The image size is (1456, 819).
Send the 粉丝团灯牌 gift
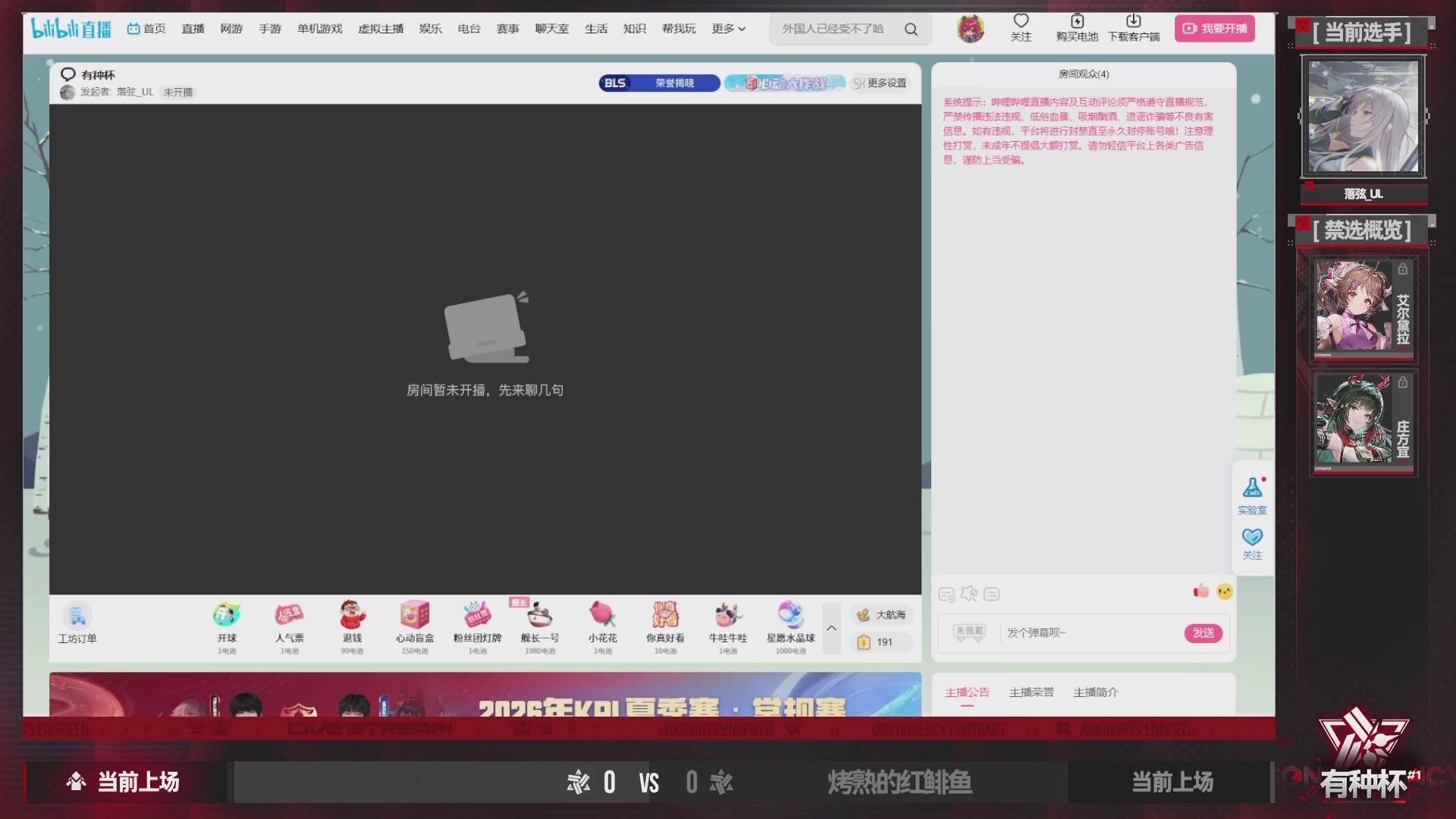coord(477,627)
